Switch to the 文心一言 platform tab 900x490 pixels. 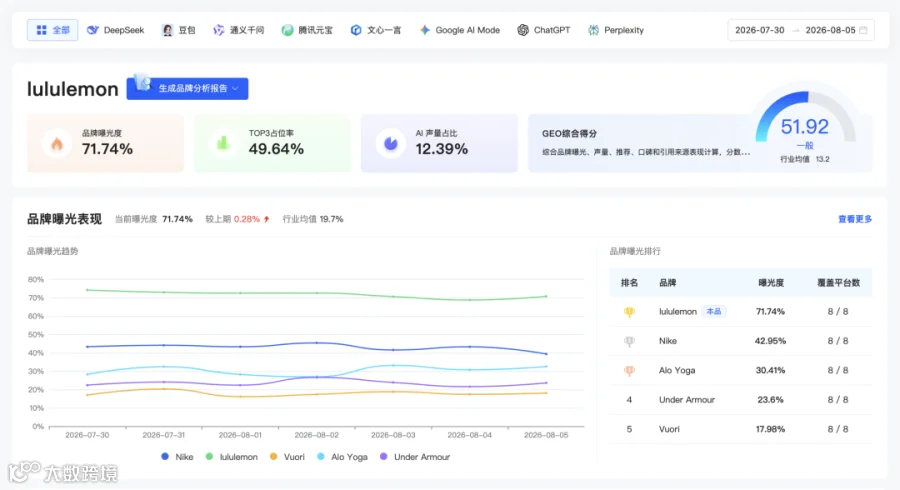coord(375,30)
